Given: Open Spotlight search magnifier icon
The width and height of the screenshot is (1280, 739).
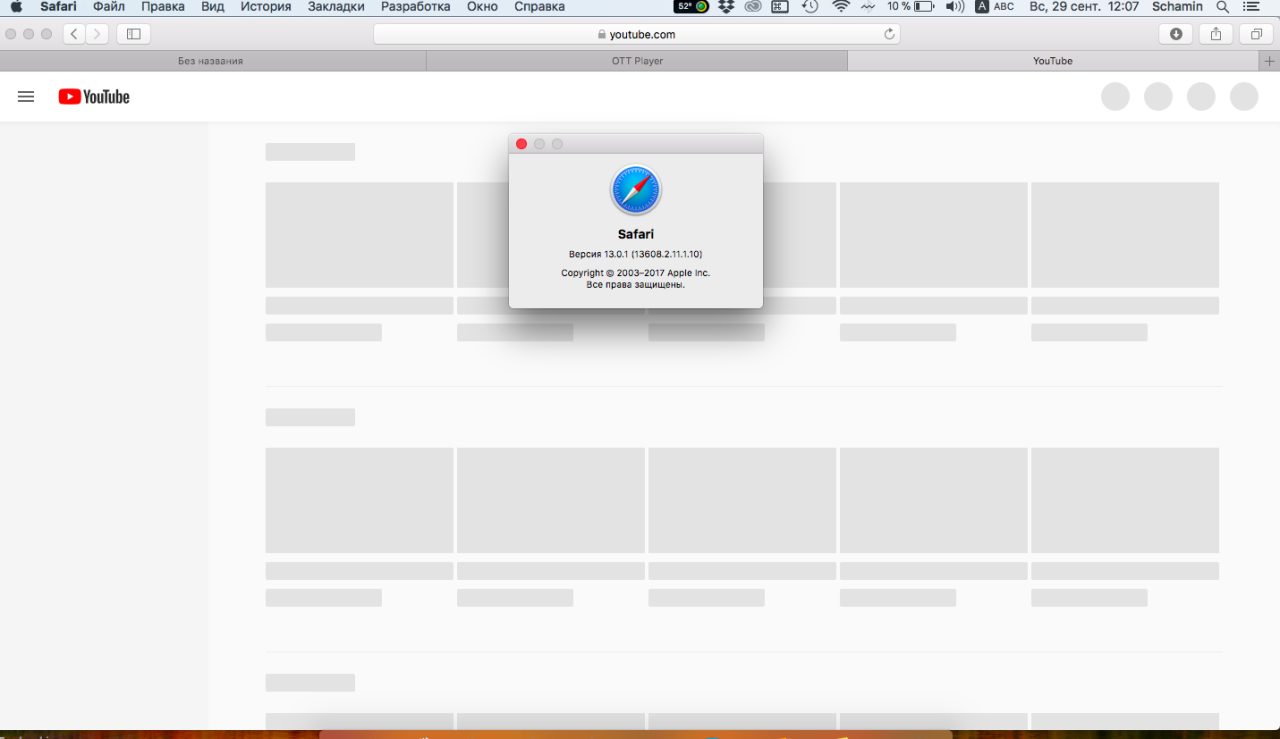Looking at the screenshot, I should click(x=1222, y=7).
